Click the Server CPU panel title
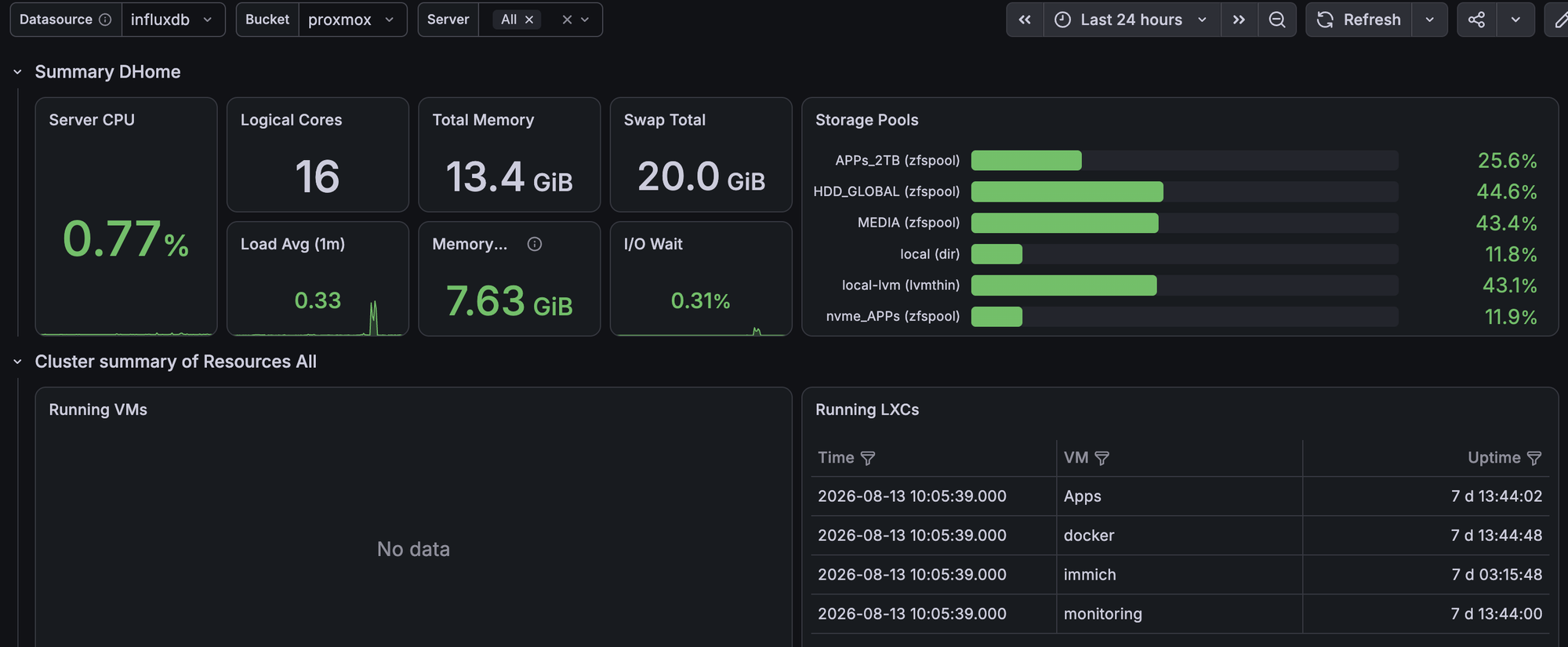This screenshot has width=1568, height=647. pyautogui.click(x=92, y=120)
